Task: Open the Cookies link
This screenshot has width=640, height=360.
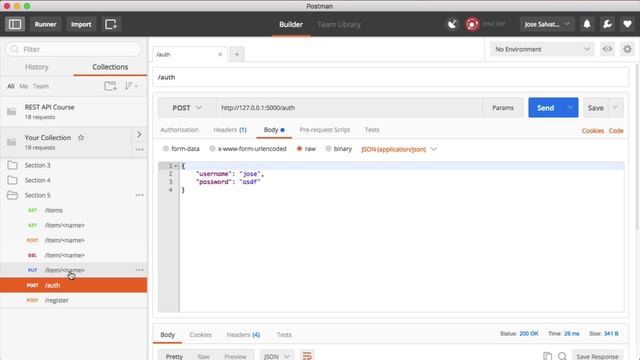Action: pos(593,131)
